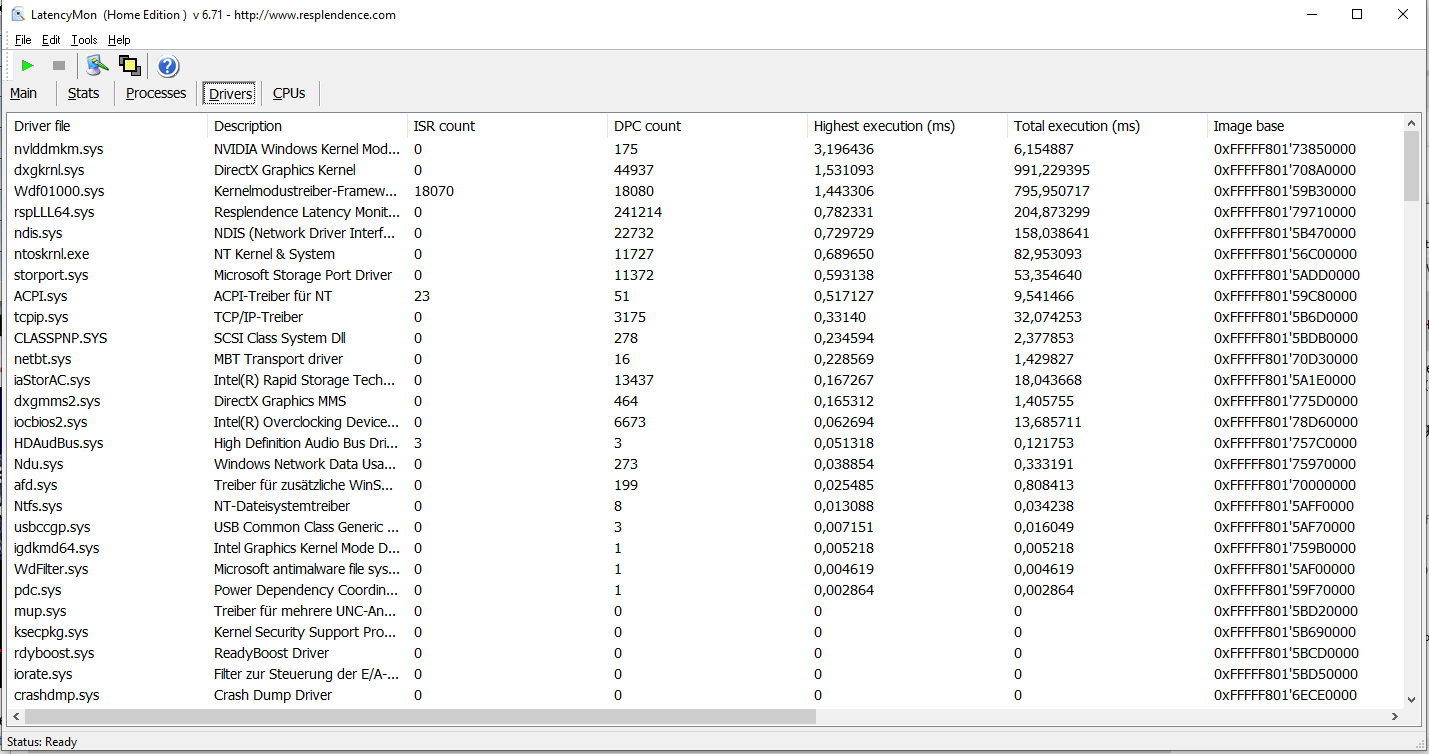Sort by Description column header
1429x754 pixels.
308,126
